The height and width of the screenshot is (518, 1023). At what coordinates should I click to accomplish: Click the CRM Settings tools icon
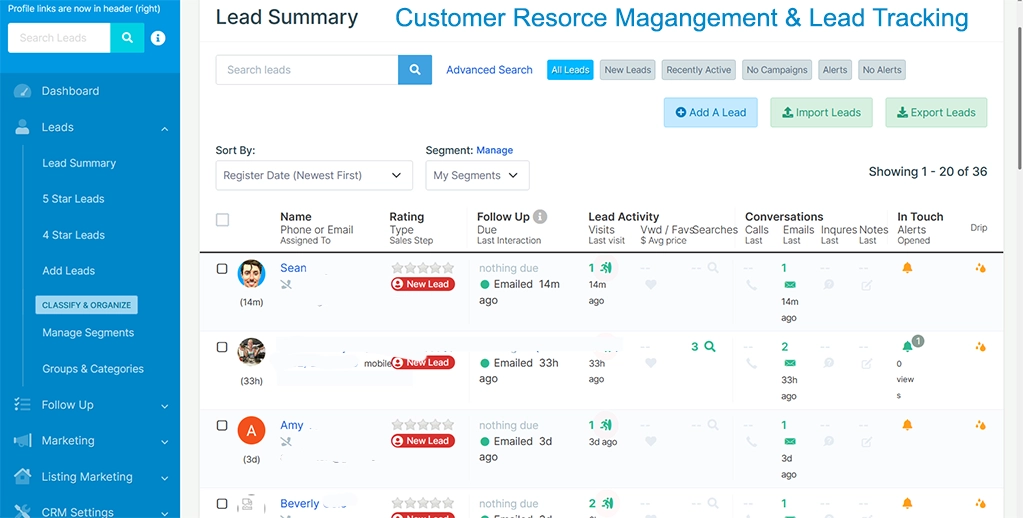tap(22, 511)
